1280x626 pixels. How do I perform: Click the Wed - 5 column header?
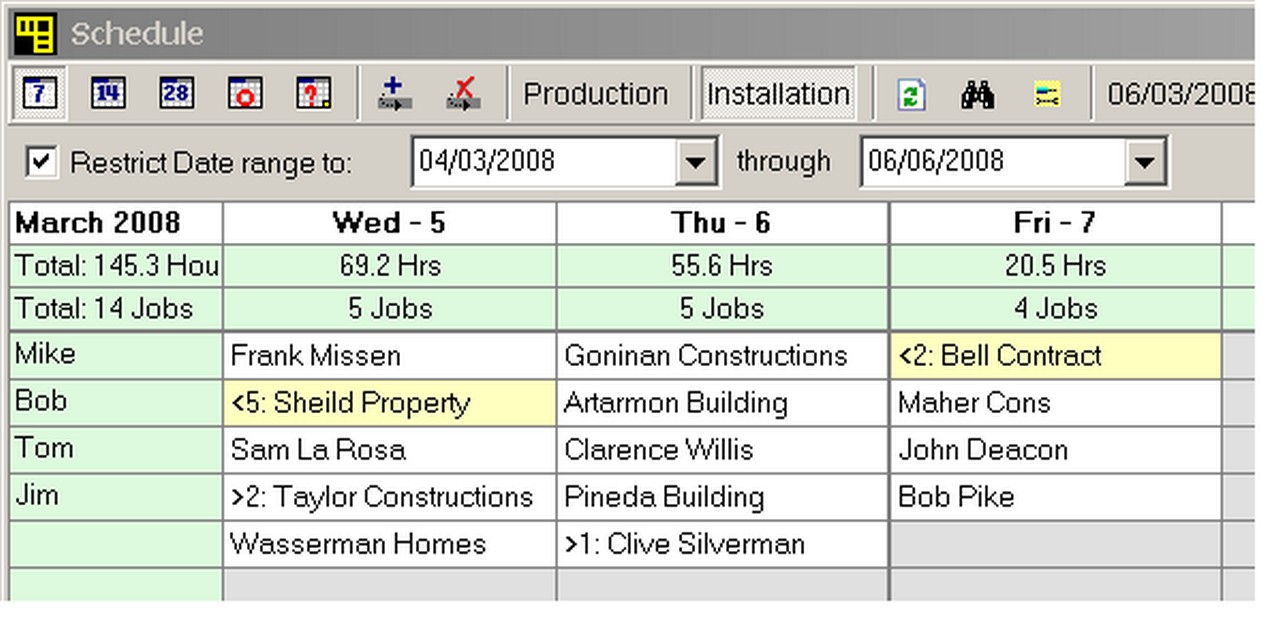point(389,223)
